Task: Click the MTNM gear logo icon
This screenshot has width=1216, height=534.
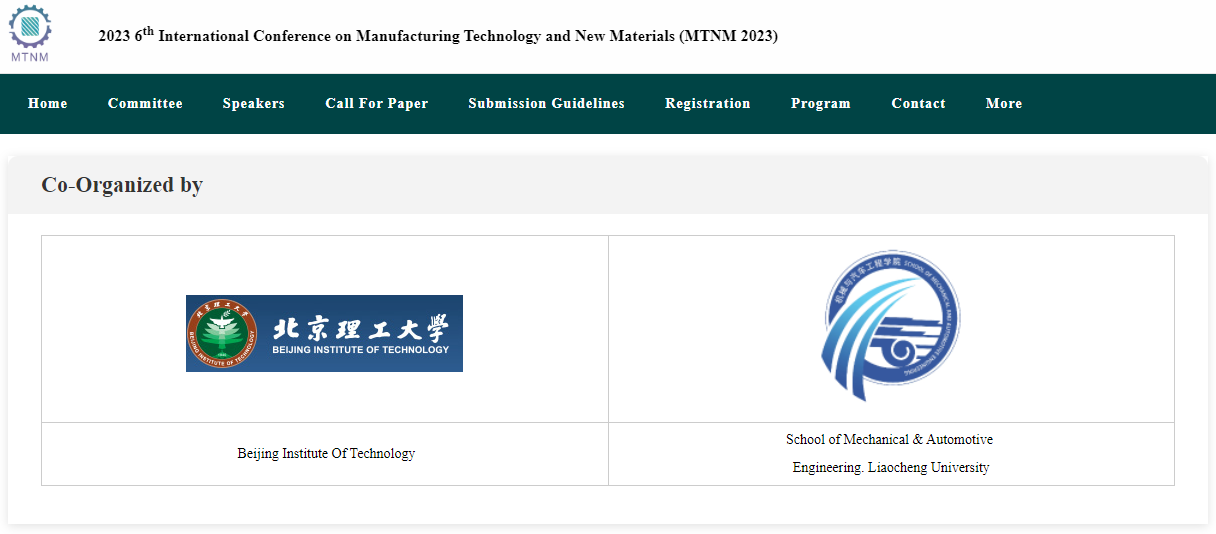Action: (x=30, y=33)
